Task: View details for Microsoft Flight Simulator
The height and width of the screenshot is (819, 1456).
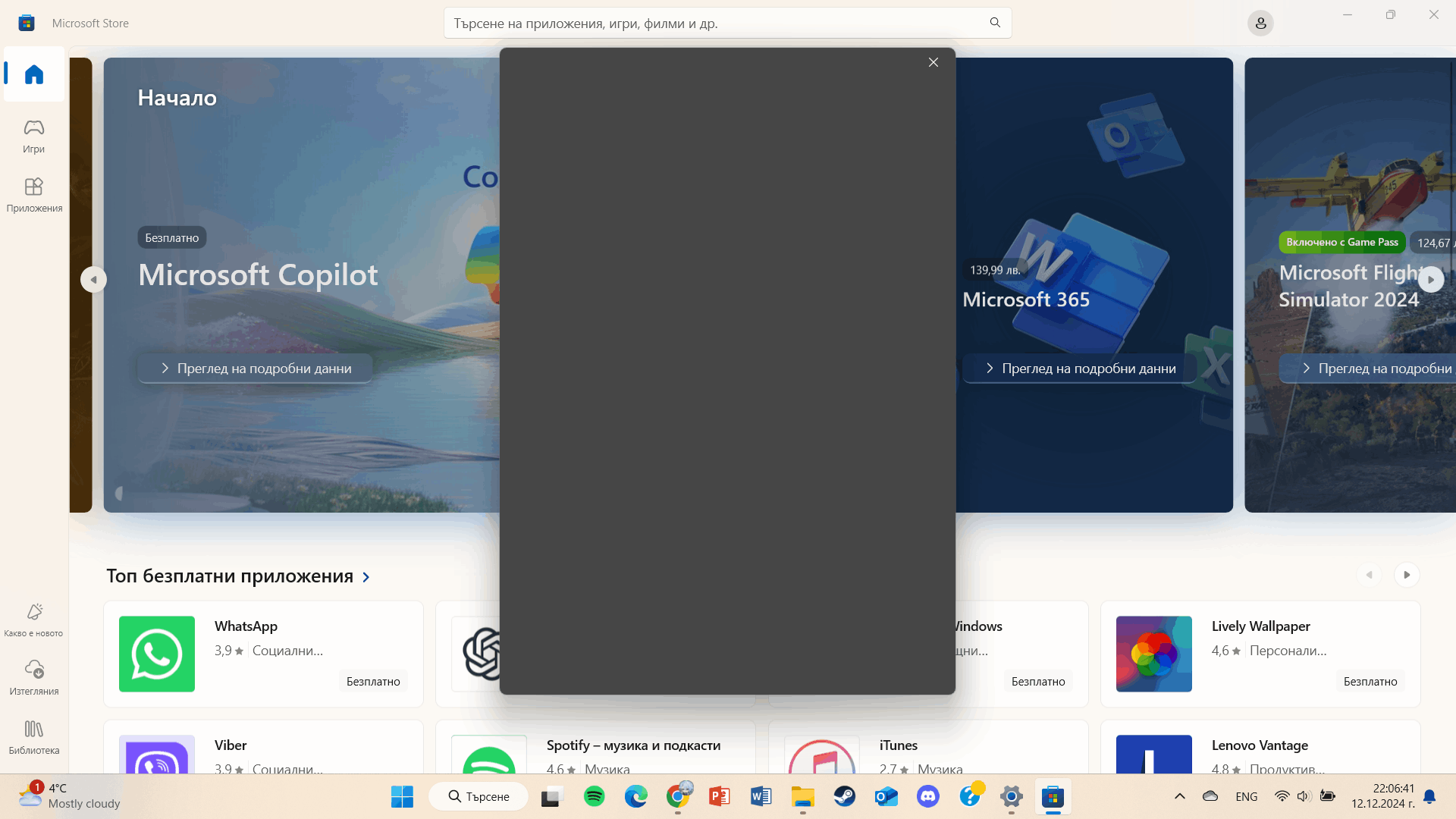Action: 1369,368
